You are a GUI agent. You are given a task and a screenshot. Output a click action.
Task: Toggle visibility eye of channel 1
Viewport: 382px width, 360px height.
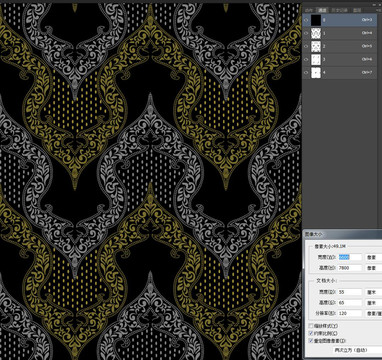306,33
